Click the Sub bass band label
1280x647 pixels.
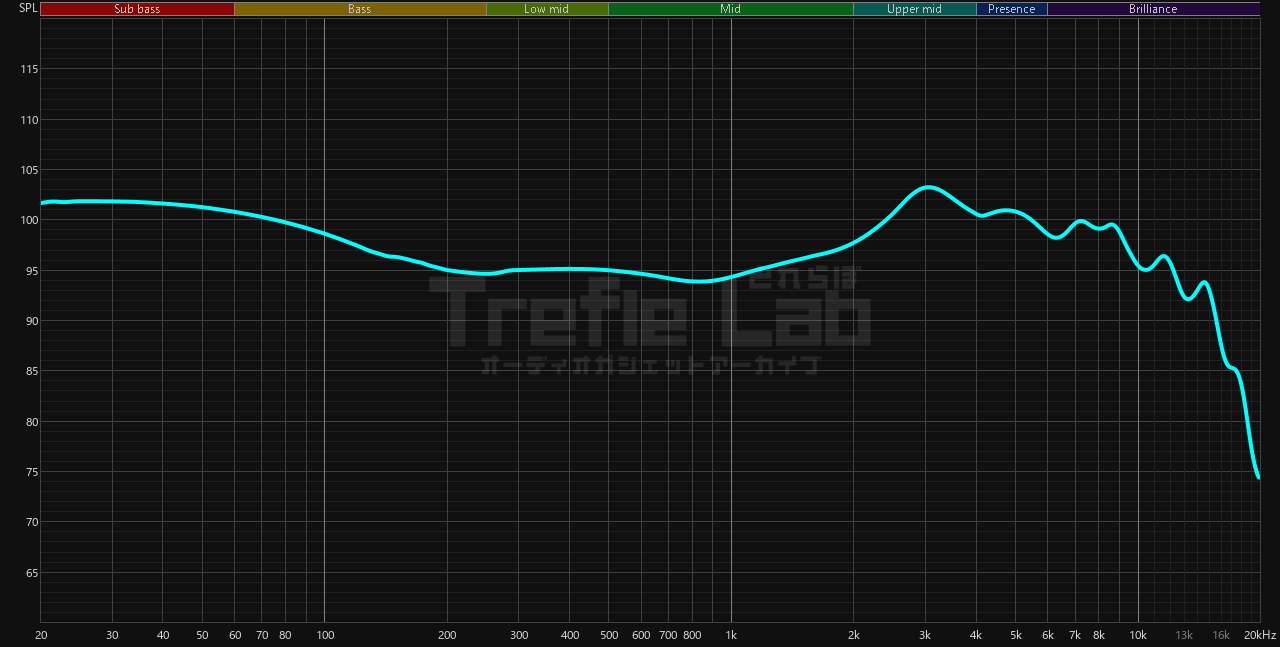(137, 9)
